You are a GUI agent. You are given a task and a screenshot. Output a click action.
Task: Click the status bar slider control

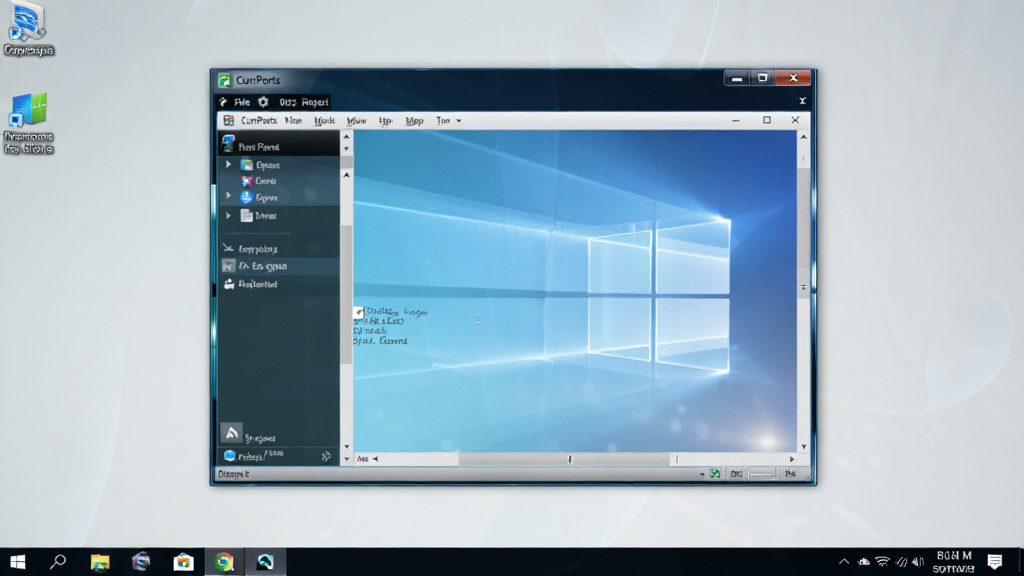762,473
